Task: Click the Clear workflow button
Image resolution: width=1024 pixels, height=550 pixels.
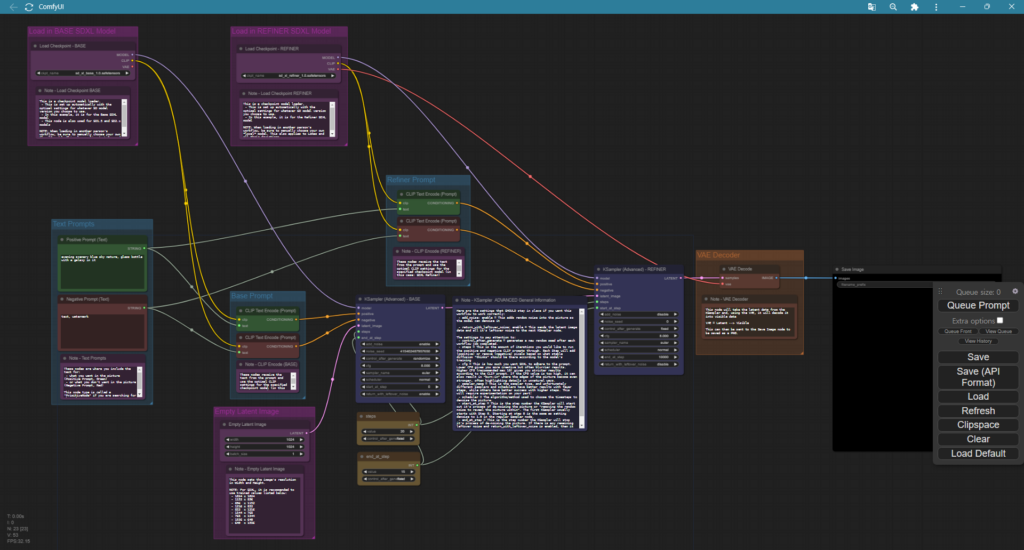Action: tap(978, 439)
